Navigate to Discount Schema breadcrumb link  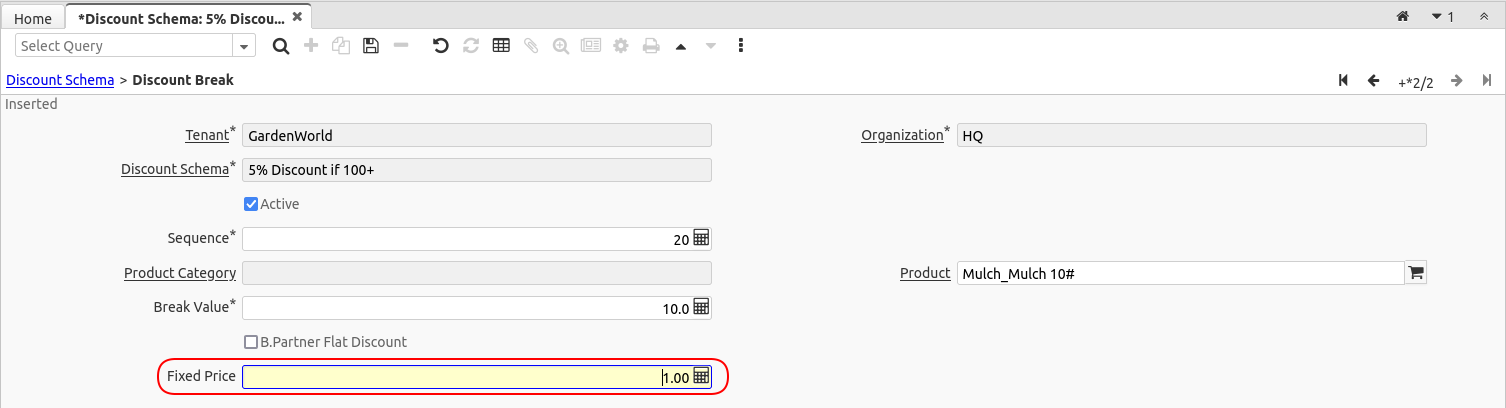click(x=60, y=80)
